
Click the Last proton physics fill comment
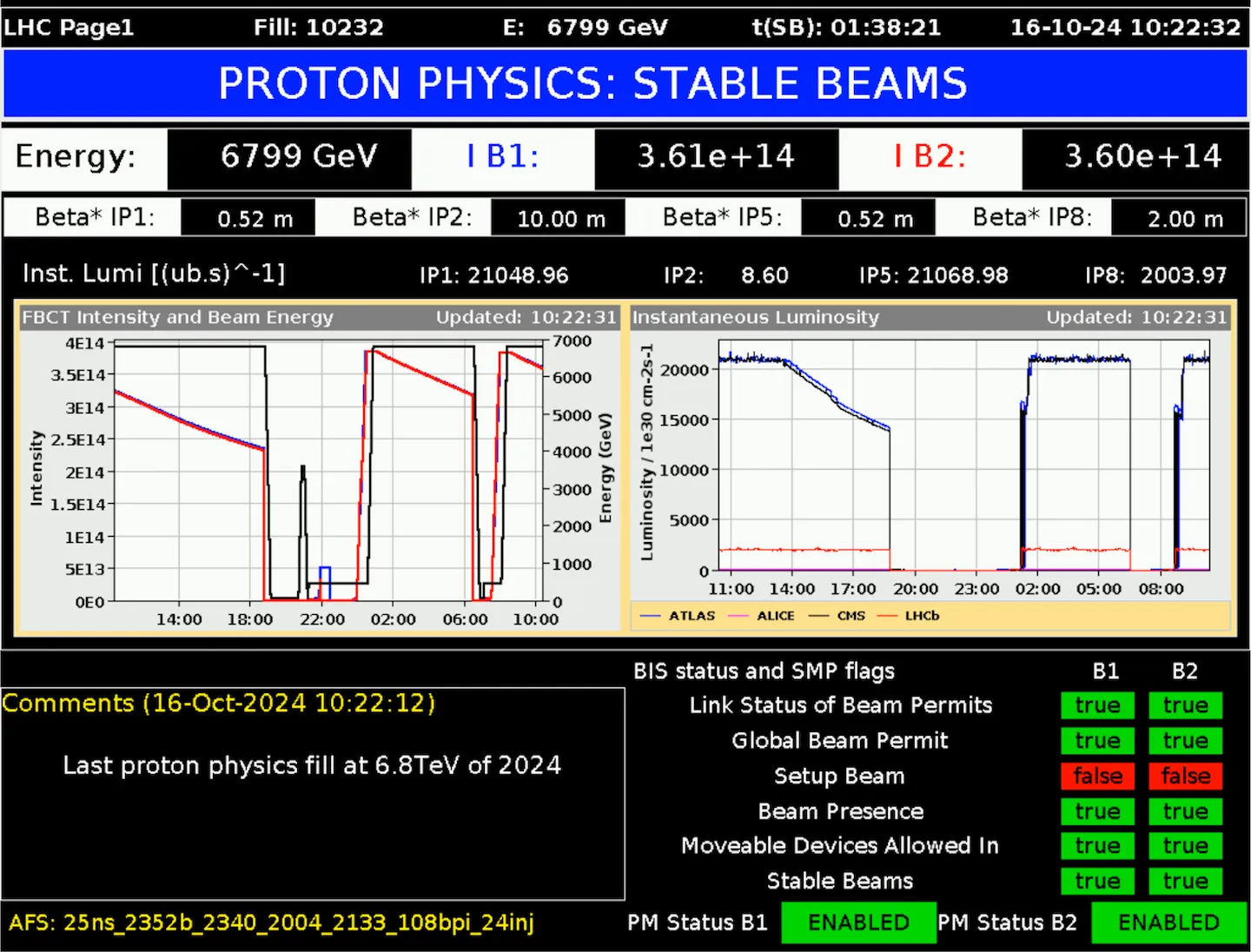(312, 765)
